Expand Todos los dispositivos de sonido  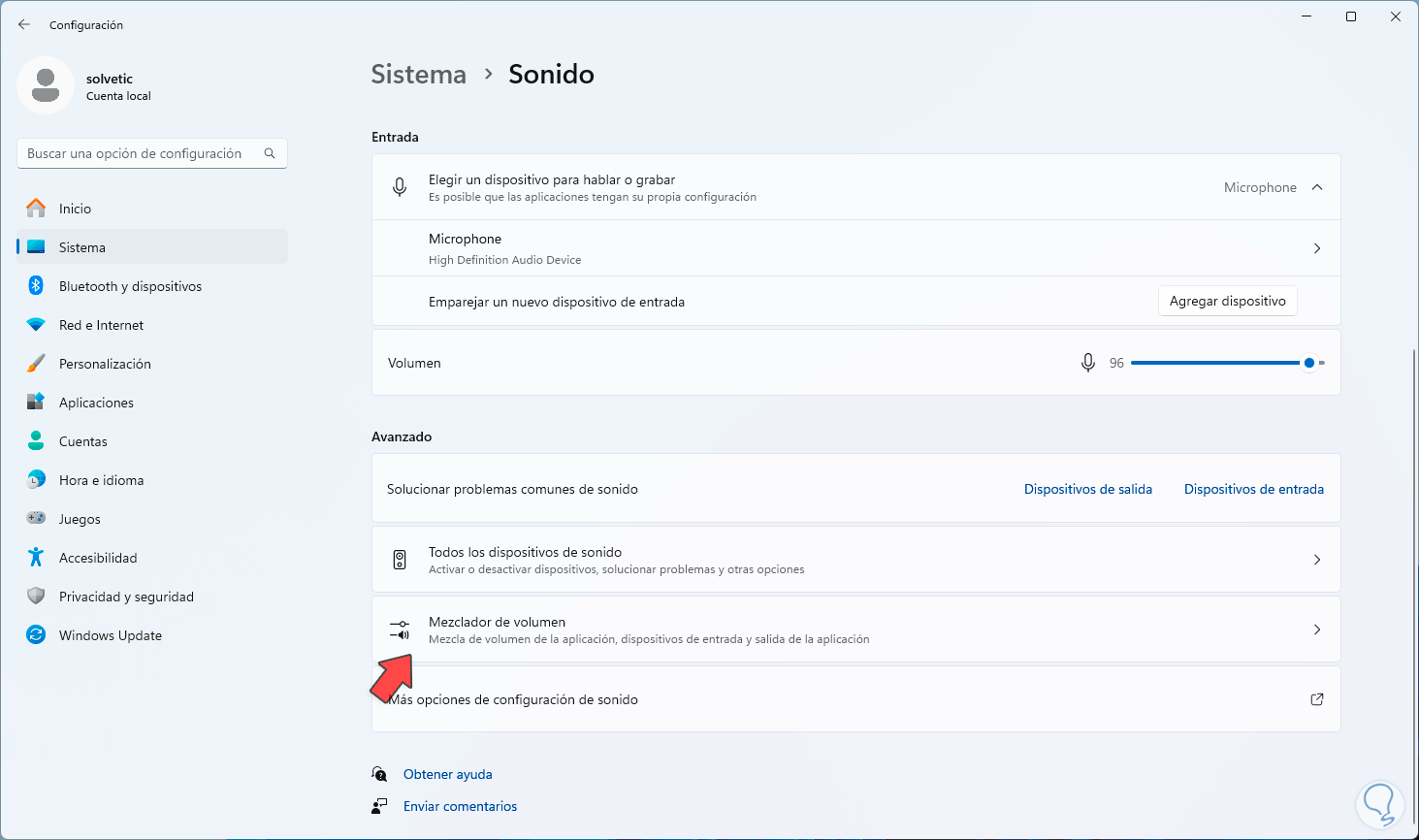coord(1316,560)
